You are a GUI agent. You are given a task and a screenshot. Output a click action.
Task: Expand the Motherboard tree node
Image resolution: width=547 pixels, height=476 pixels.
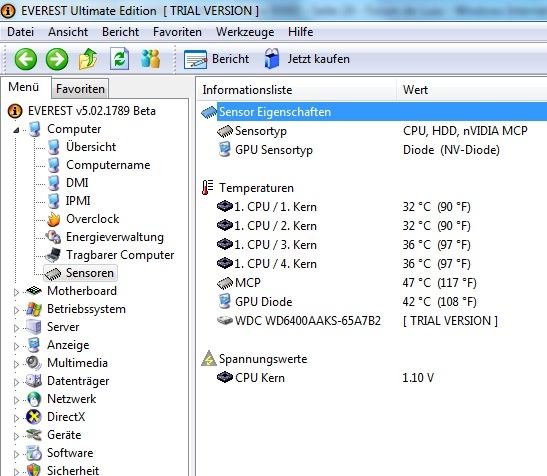point(16,292)
